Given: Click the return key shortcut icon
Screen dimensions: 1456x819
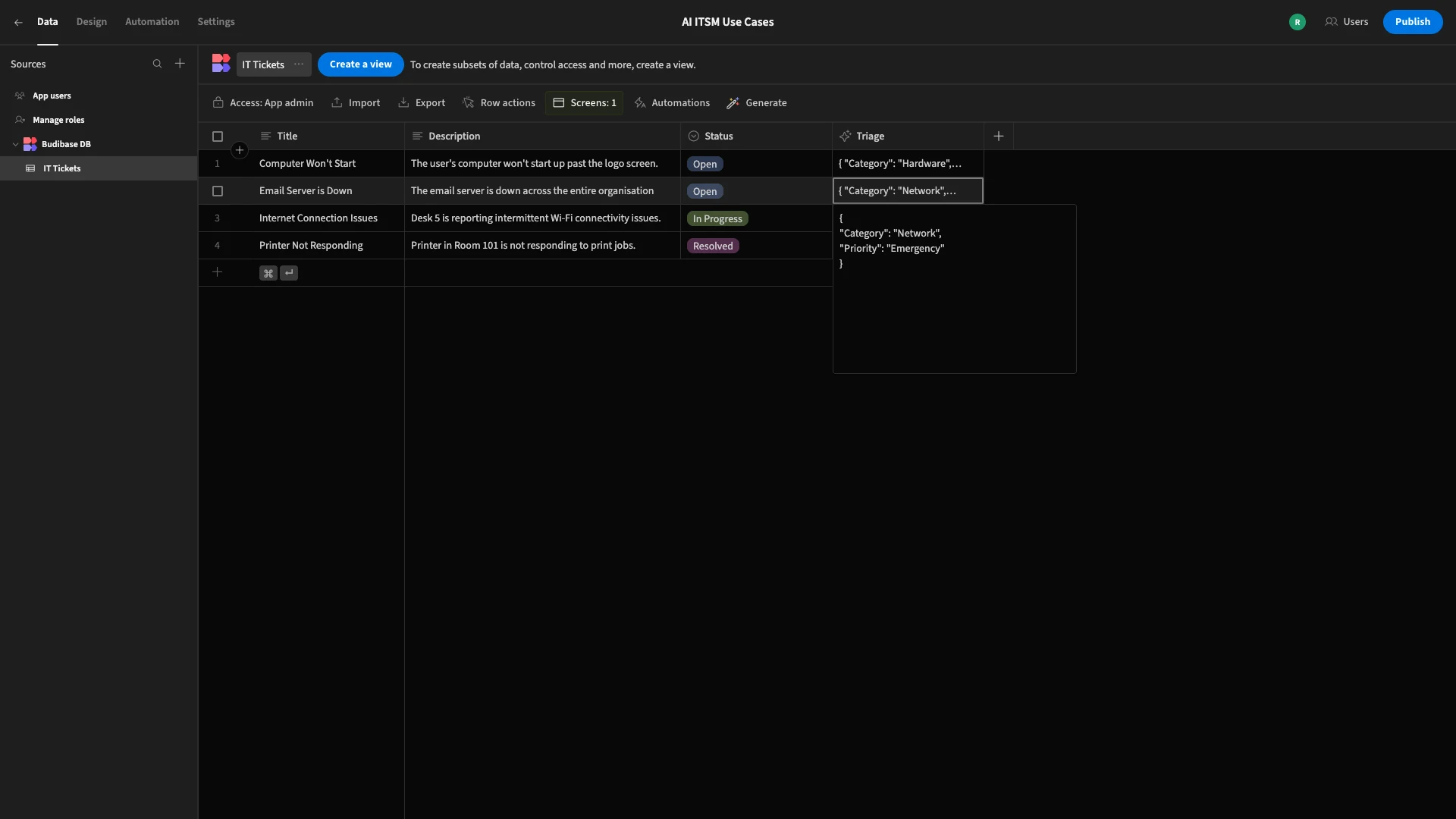Looking at the screenshot, I should pos(289,273).
